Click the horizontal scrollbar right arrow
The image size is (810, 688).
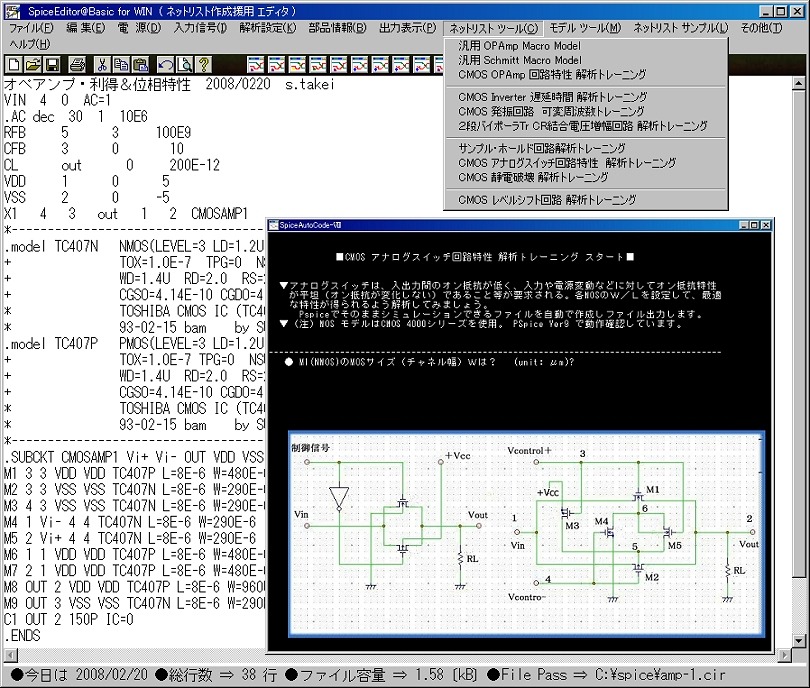(x=785, y=655)
